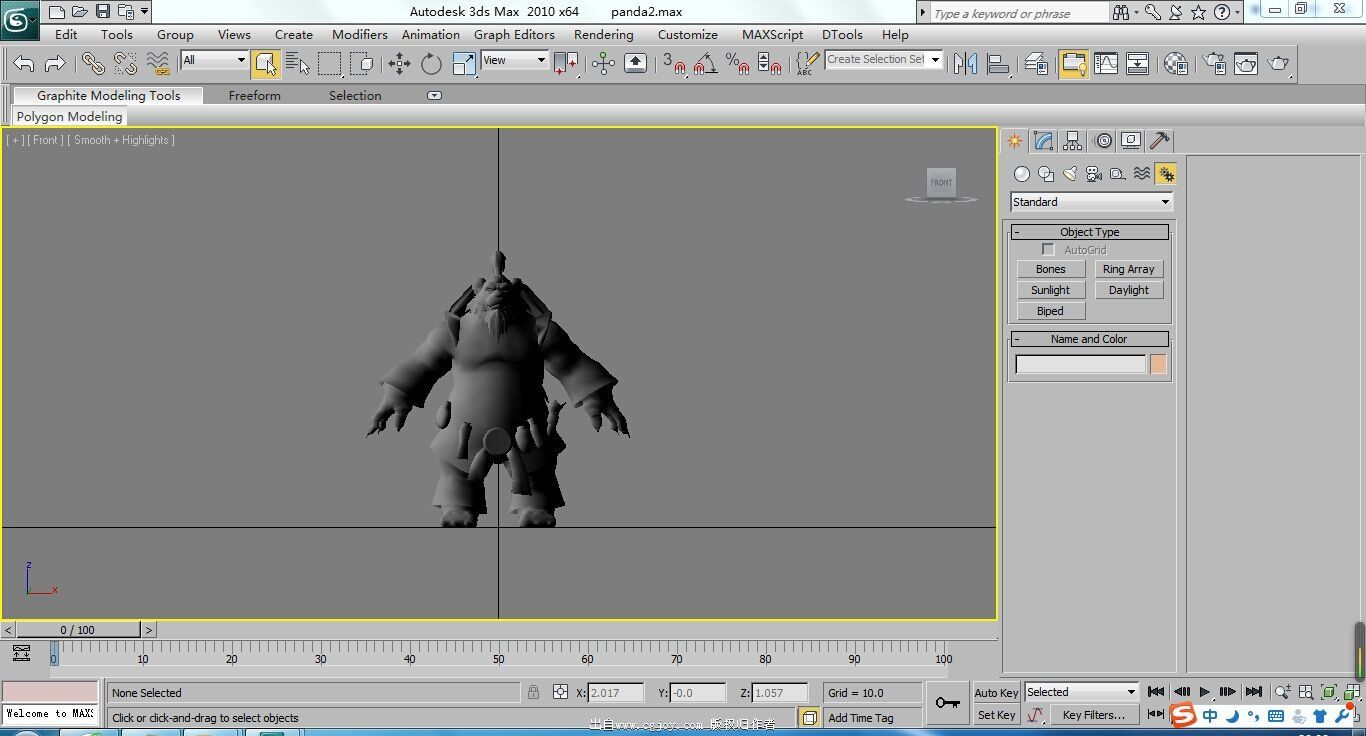The image size is (1366, 736).
Task: Open the Modify command panel tab
Action: (x=1043, y=141)
